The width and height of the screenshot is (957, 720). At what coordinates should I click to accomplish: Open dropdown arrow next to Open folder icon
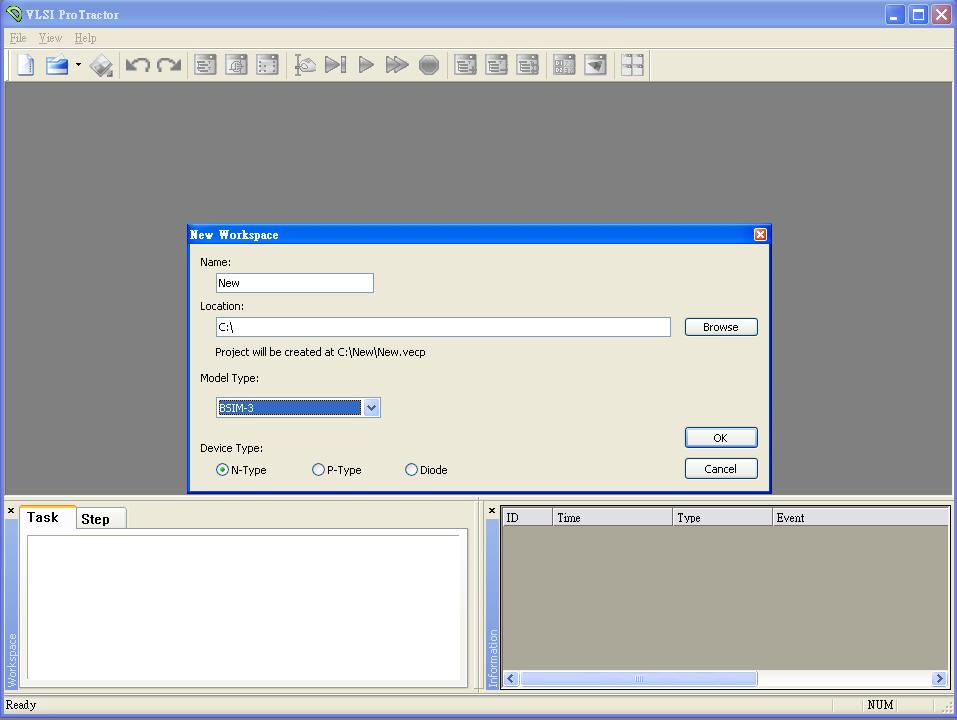click(78, 65)
